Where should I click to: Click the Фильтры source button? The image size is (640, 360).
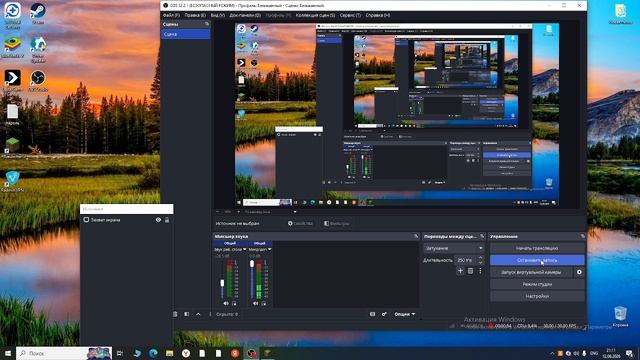(x=336, y=223)
